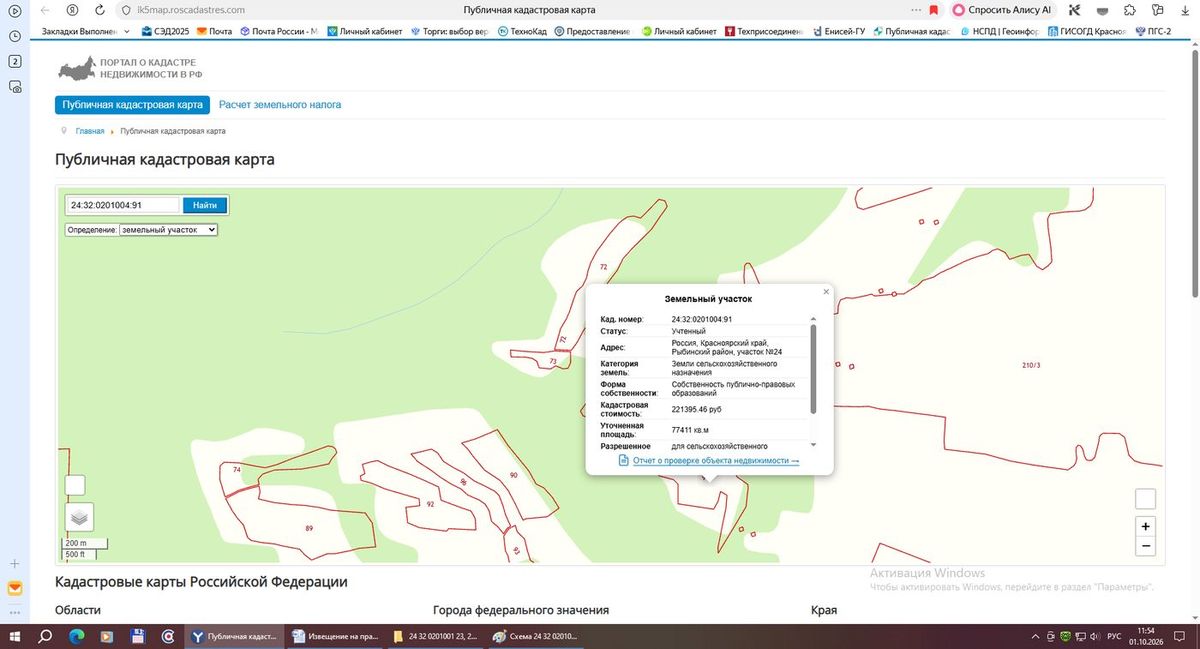This screenshot has width=1200, height=649.
Task: Open the Определение object type dropdown
Action: (168, 229)
